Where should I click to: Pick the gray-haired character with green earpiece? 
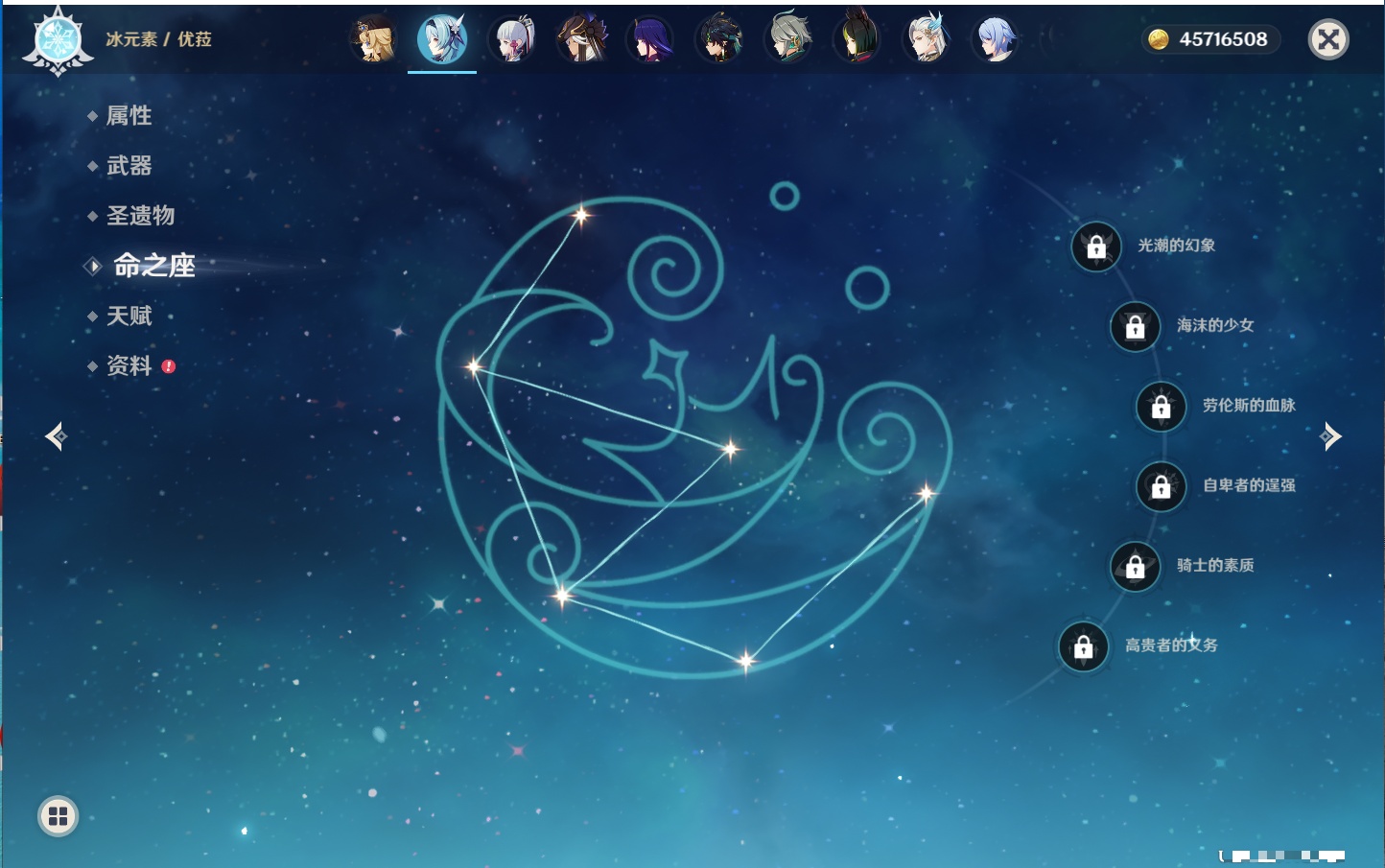(788, 39)
